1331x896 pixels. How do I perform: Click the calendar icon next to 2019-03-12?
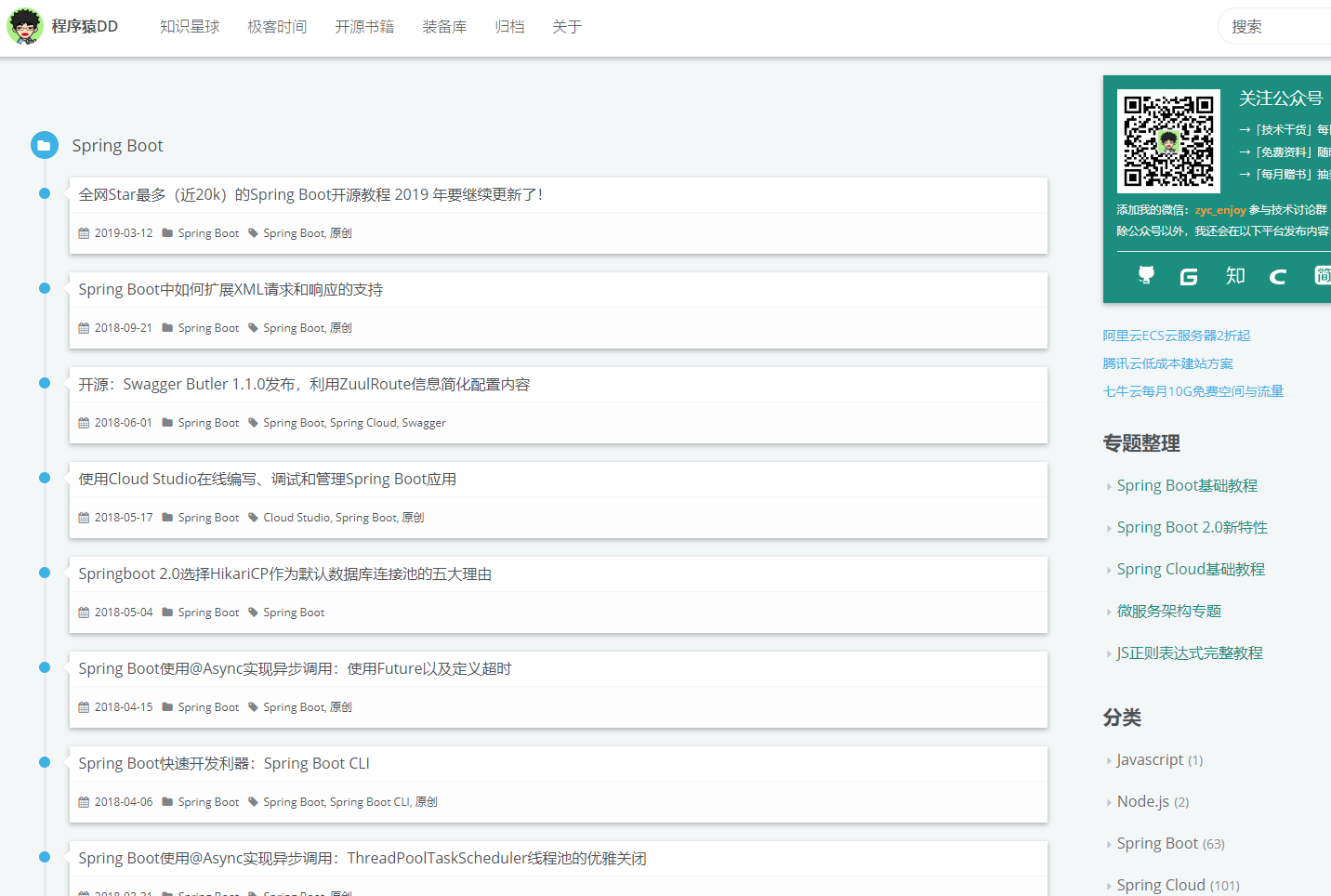click(x=82, y=232)
